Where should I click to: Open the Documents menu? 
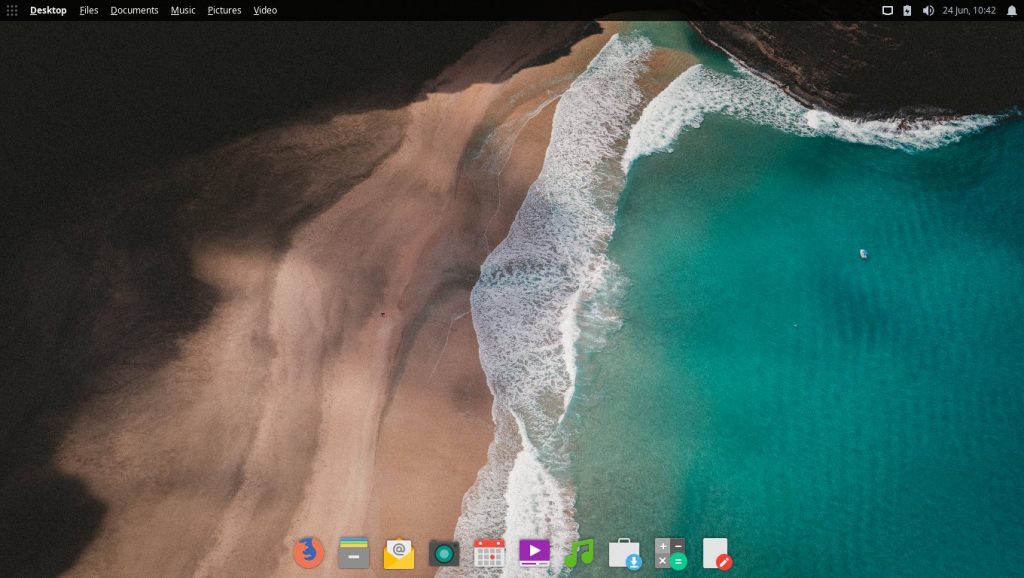coord(135,10)
